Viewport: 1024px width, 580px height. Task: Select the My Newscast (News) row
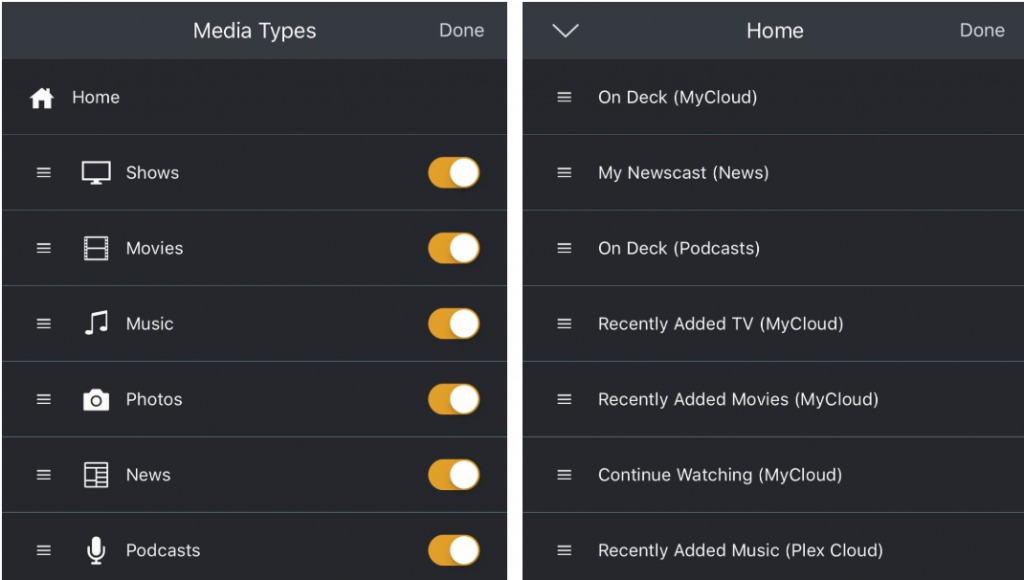(773, 172)
